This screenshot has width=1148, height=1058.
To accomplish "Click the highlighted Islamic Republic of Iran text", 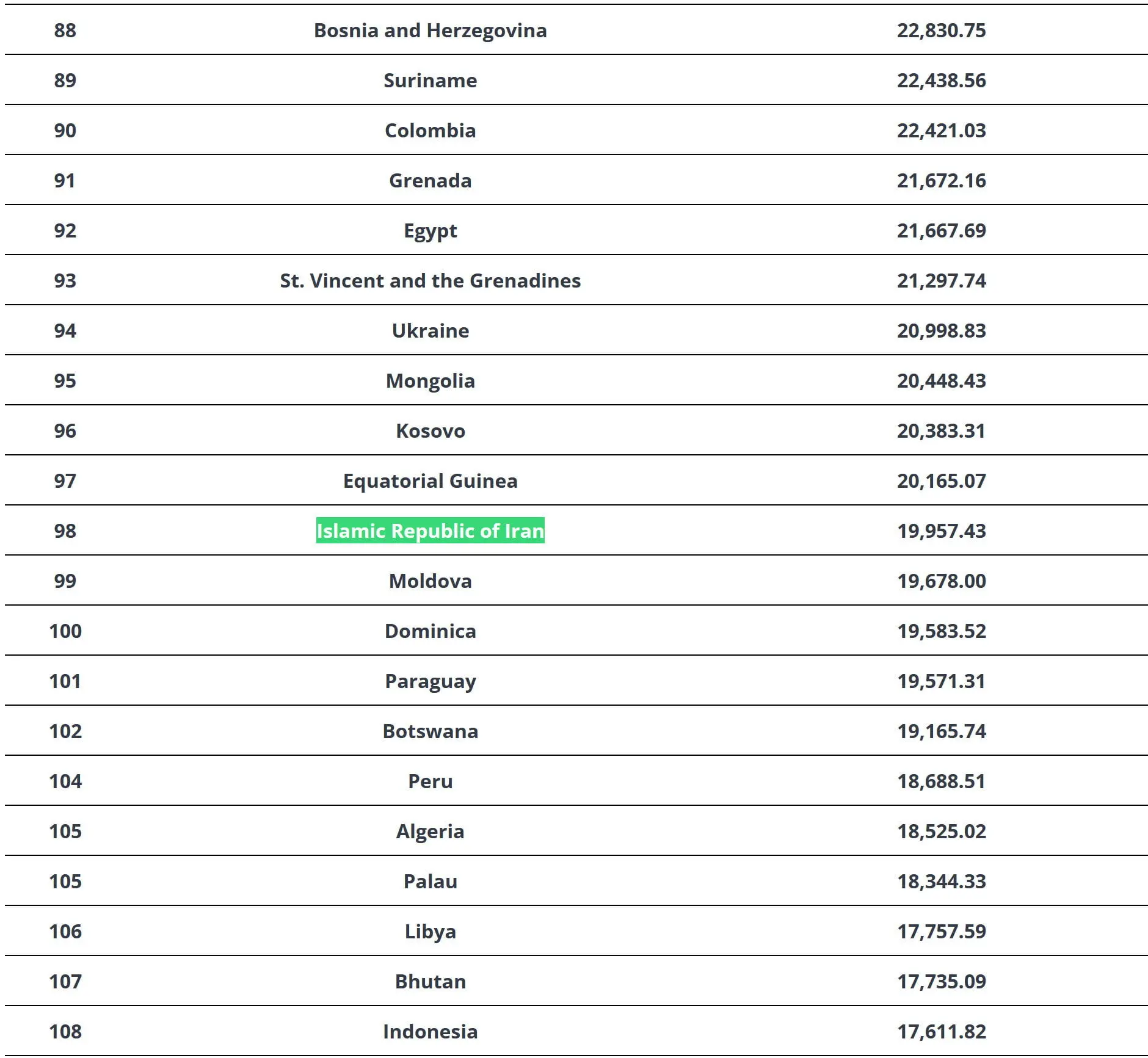I will pos(430,531).
